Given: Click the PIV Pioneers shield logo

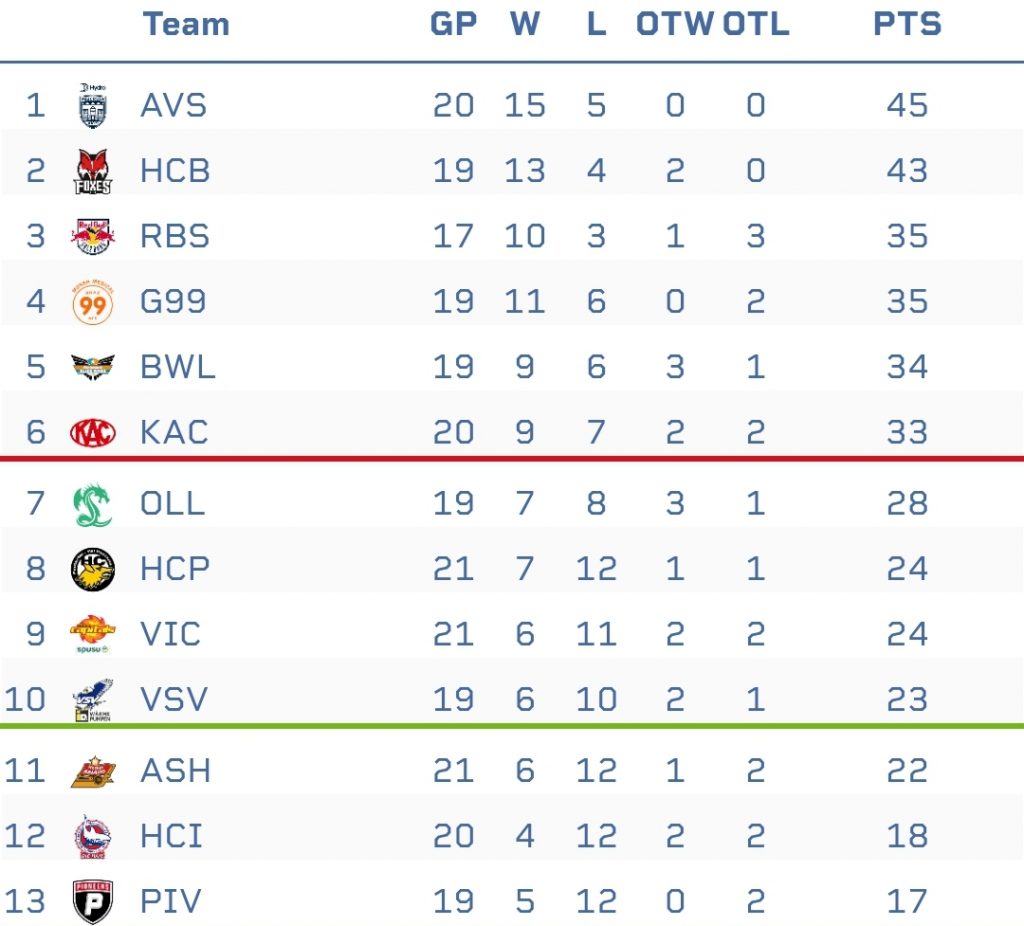Looking at the screenshot, I should pos(93,902).
